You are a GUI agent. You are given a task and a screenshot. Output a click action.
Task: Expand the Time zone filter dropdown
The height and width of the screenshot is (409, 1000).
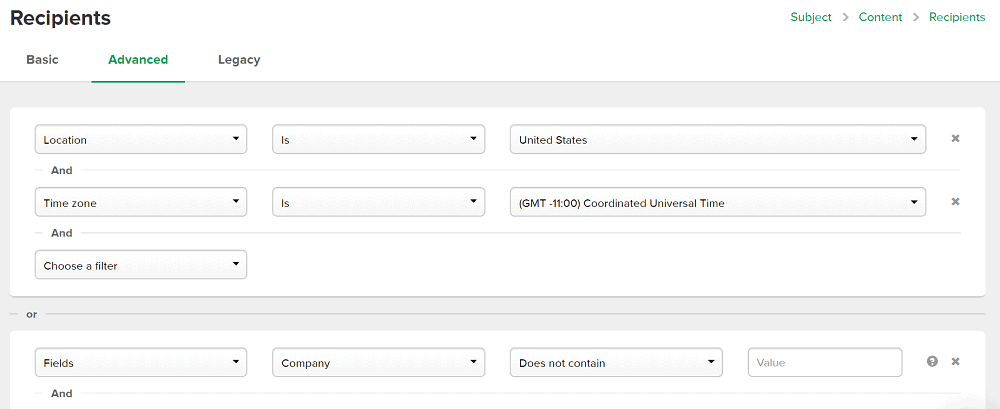[x=141, y=202]
